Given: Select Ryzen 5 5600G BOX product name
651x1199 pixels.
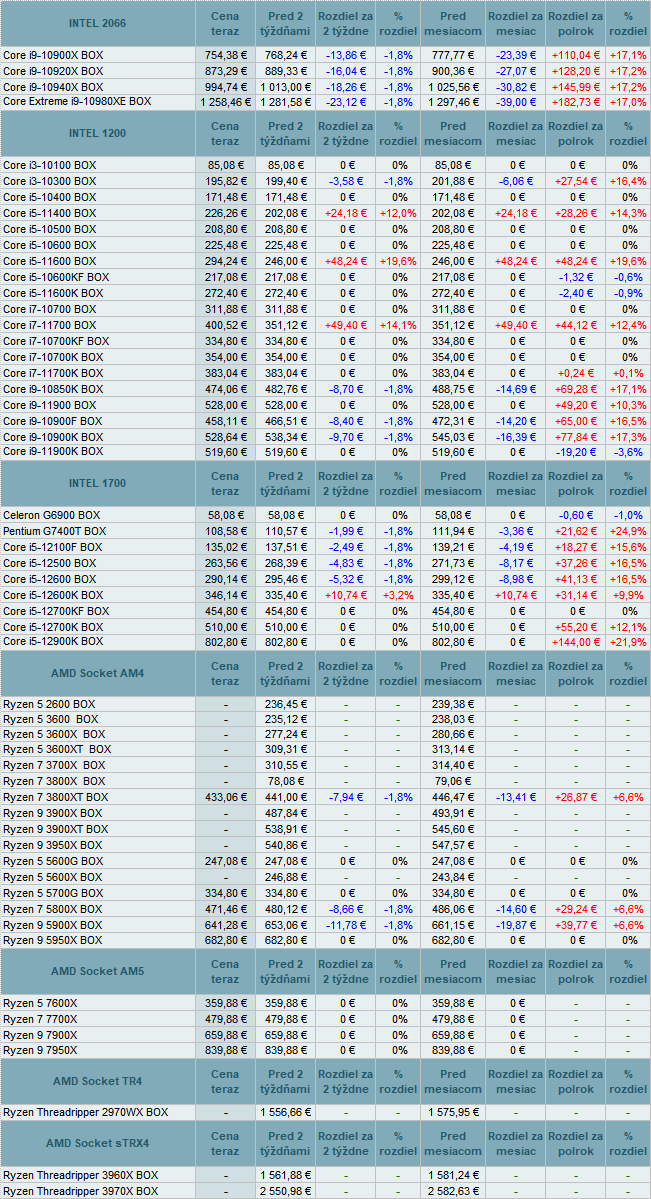Looking at the screenshot, I should [x=53, y=861].
